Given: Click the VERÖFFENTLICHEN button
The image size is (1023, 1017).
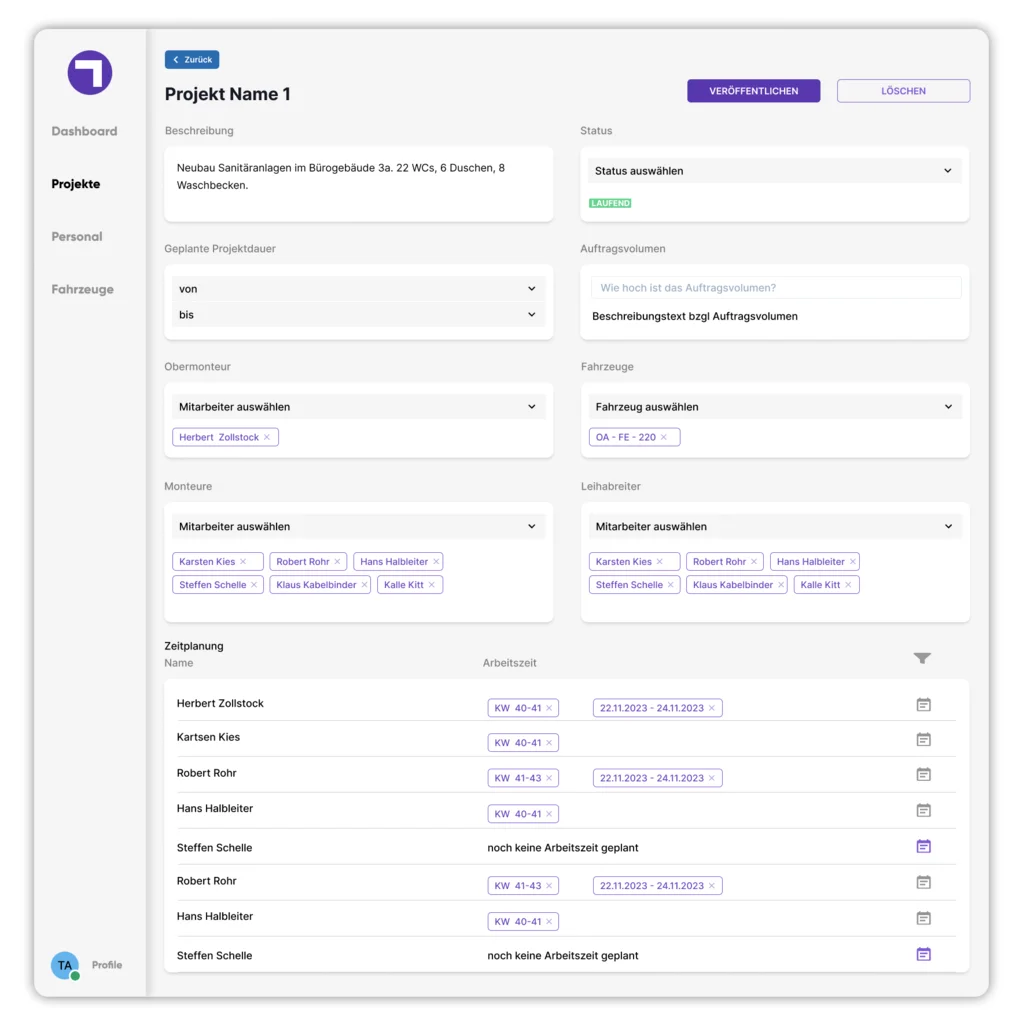Looking at the screenshot, I should point(753,91).
